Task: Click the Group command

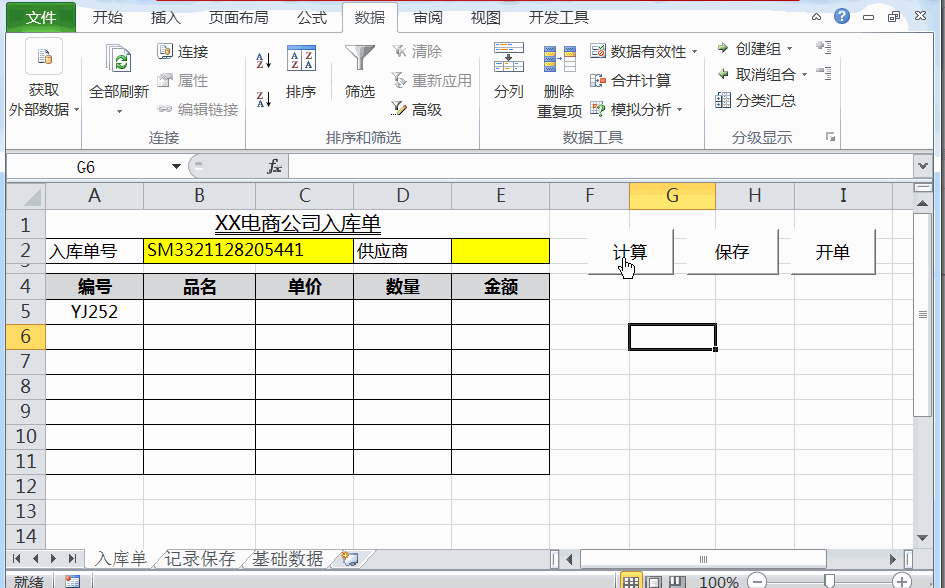Action: point(749,48)
